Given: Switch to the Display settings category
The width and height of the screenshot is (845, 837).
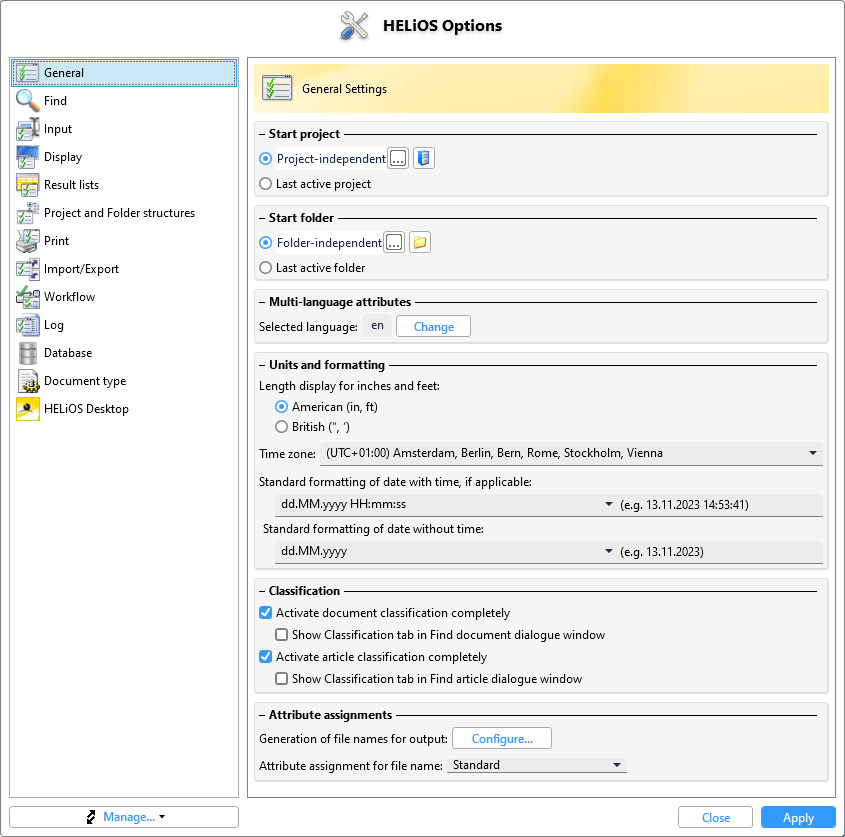Looking at the screenshot, I should (124, 157).
